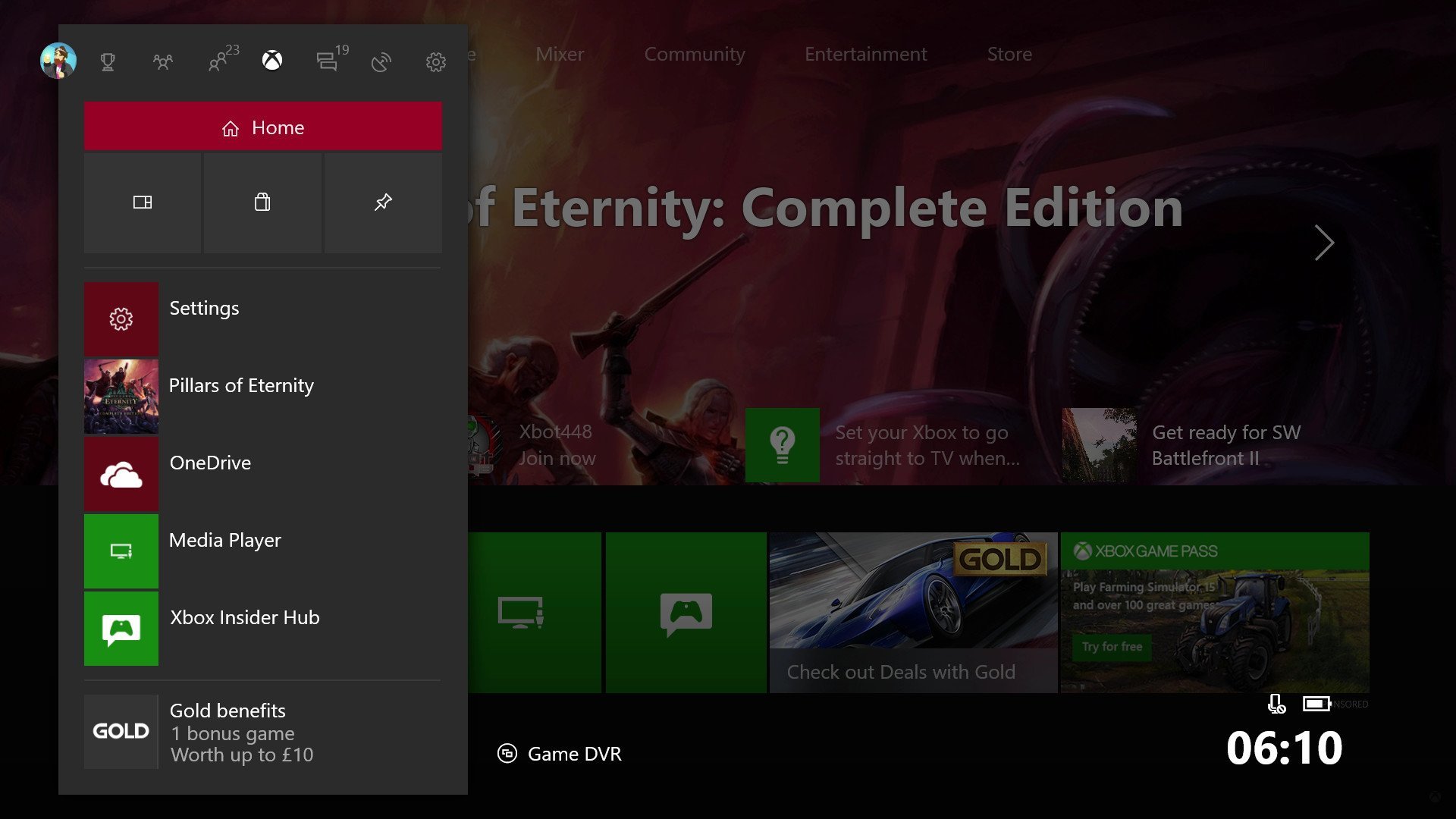The height and width of the screenshot is (819, 1456).
Task: Switch to the Mixer tab
Action: tap(560, 54)
